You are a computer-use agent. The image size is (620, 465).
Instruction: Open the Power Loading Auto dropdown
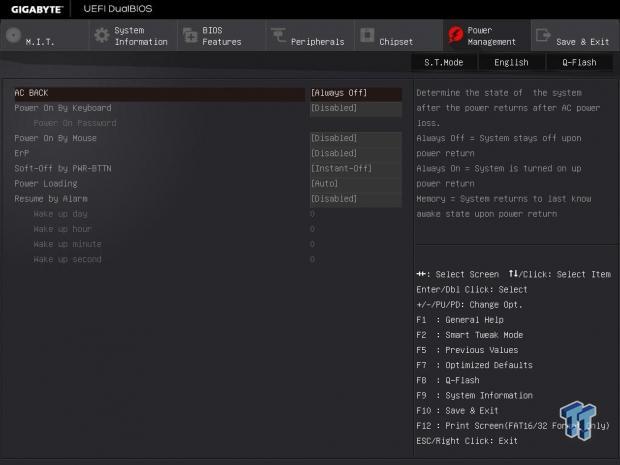point(355,183)
